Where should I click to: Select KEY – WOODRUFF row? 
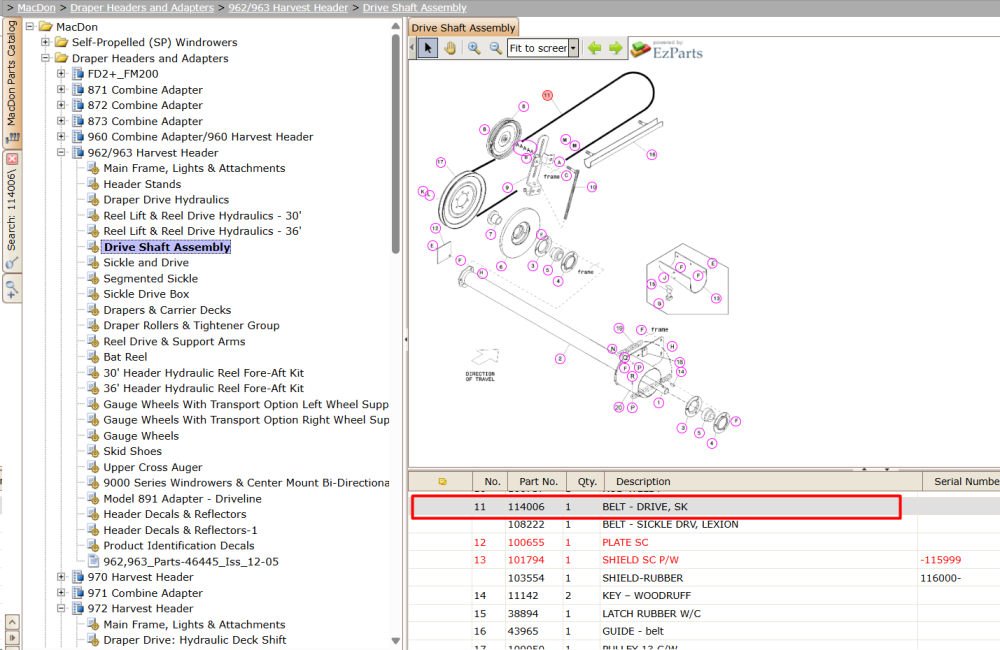coord(704,595)
